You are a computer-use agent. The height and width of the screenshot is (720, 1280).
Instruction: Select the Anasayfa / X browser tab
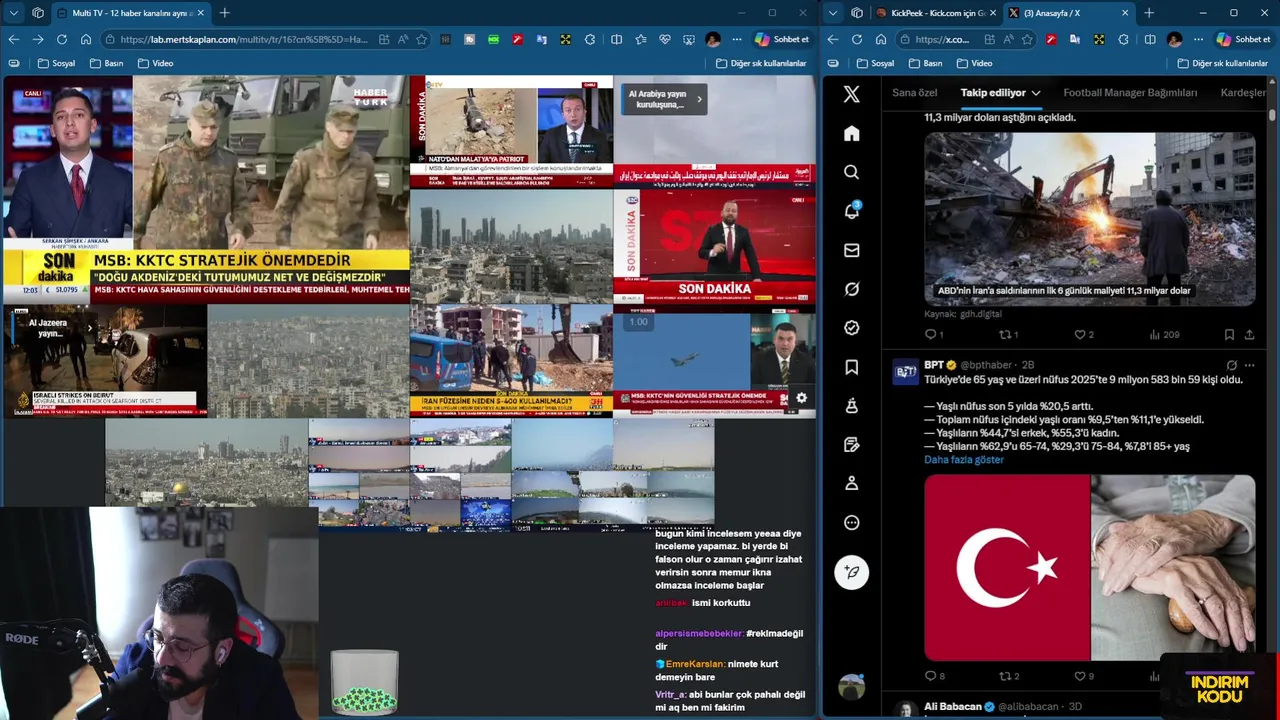coord(1068,13)
